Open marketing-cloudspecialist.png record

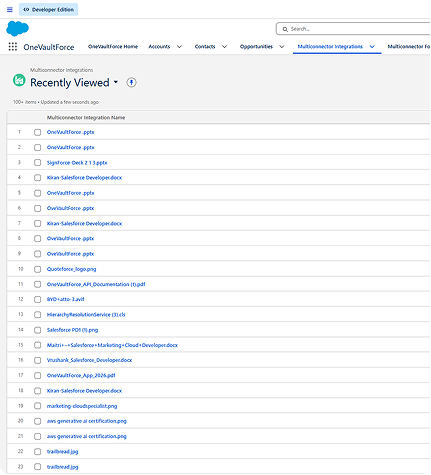coord(82,406)
